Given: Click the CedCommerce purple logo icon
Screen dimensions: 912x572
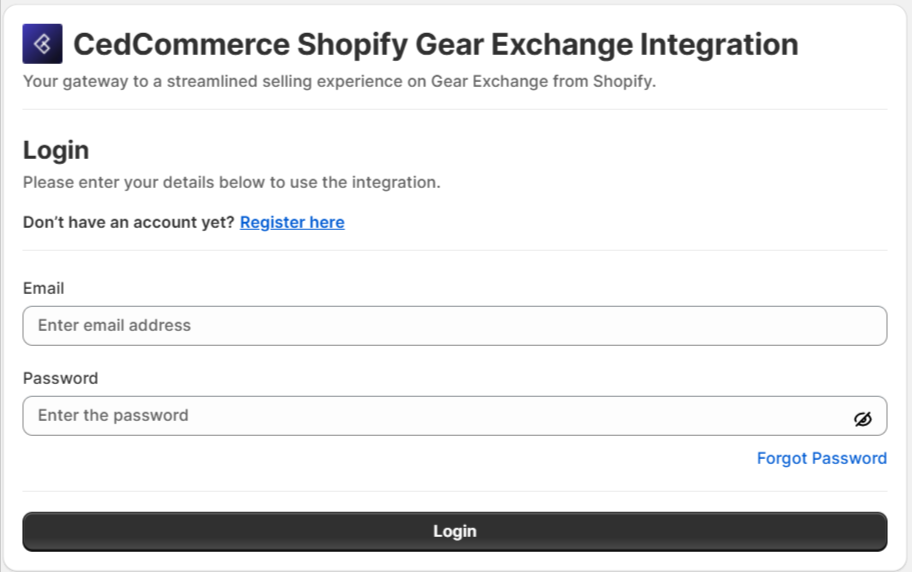Looking at the screenshot, I should 42,44.
